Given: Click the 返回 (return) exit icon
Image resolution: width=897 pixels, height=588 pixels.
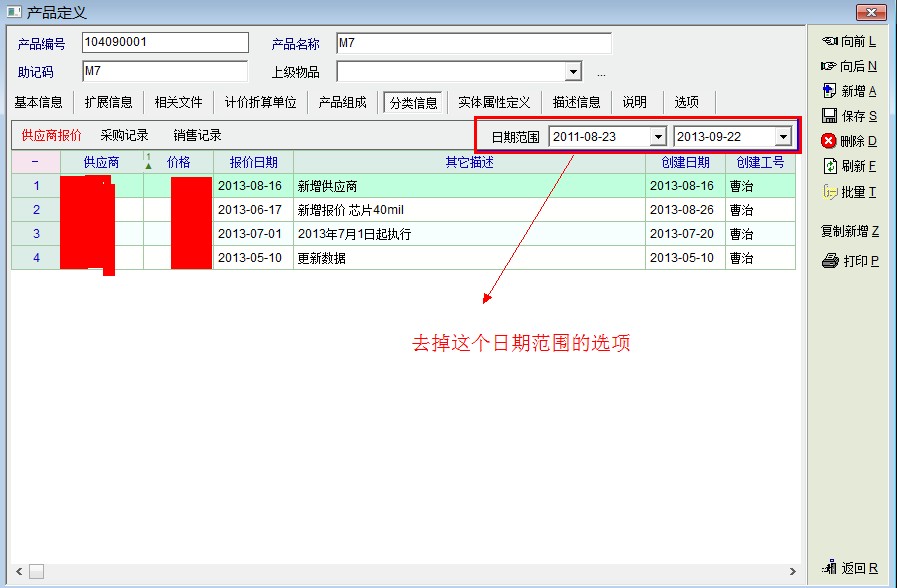Looking at the screenshot, I should [829, 568].
